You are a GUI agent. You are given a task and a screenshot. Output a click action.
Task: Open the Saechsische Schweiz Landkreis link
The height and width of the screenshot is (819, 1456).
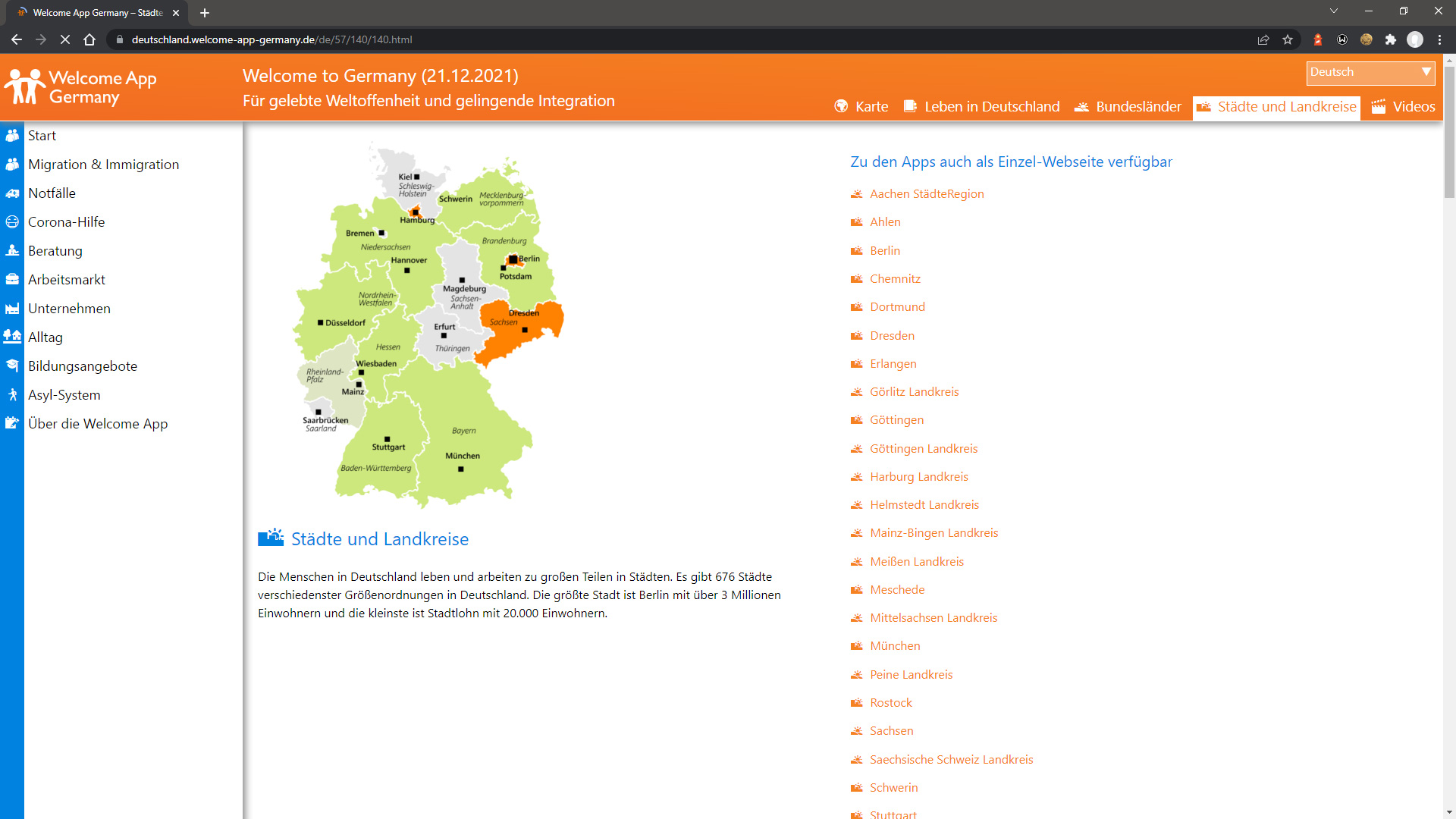(x=951, y=760)
